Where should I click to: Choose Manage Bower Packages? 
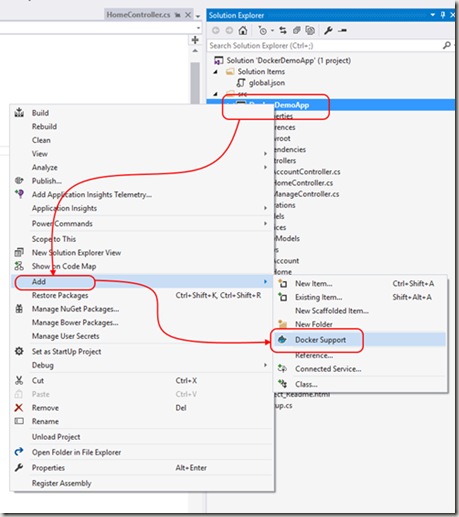click(x=75, y=323)
